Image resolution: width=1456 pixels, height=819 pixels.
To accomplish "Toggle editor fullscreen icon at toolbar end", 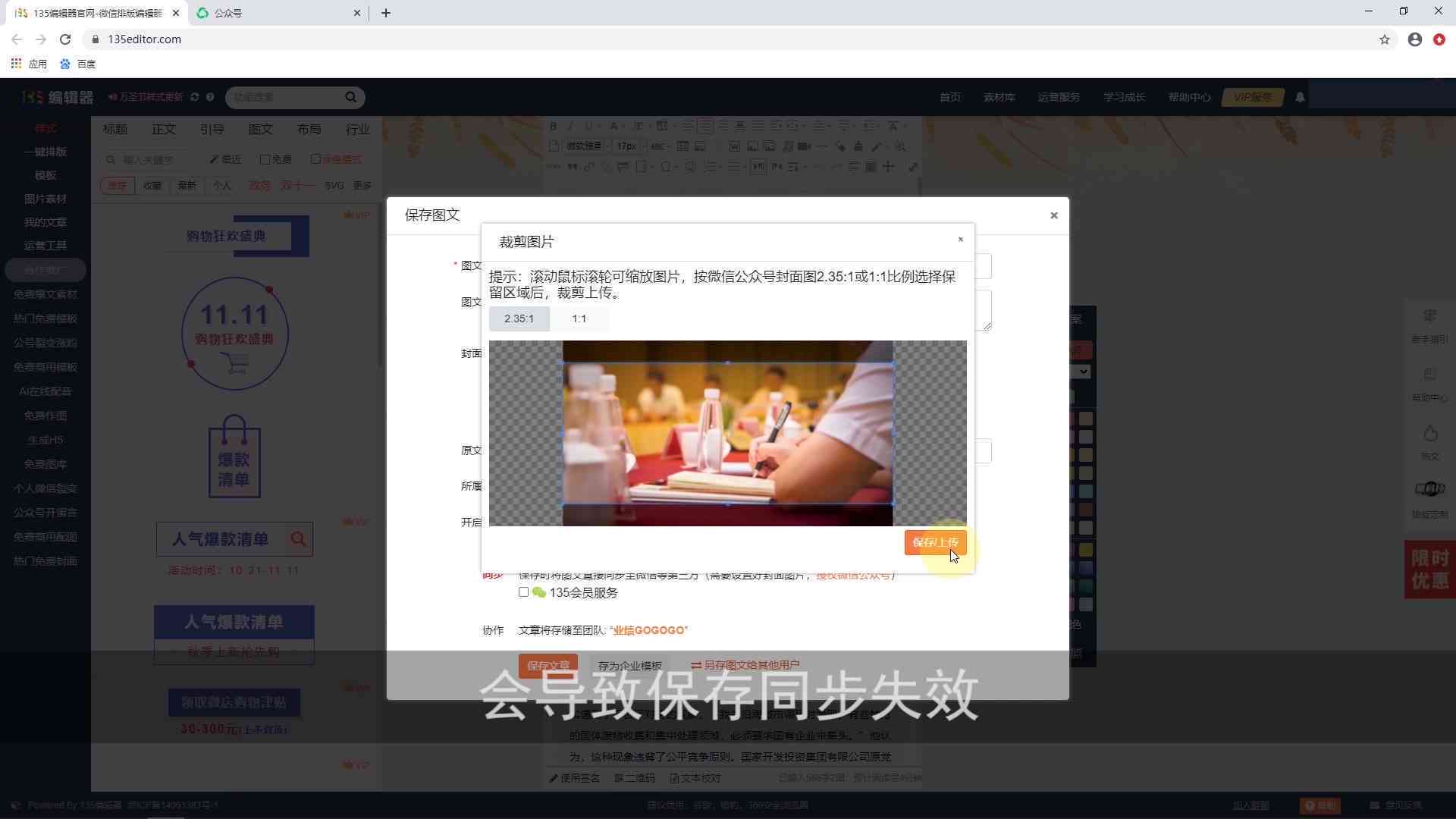I will click(913, 167).
